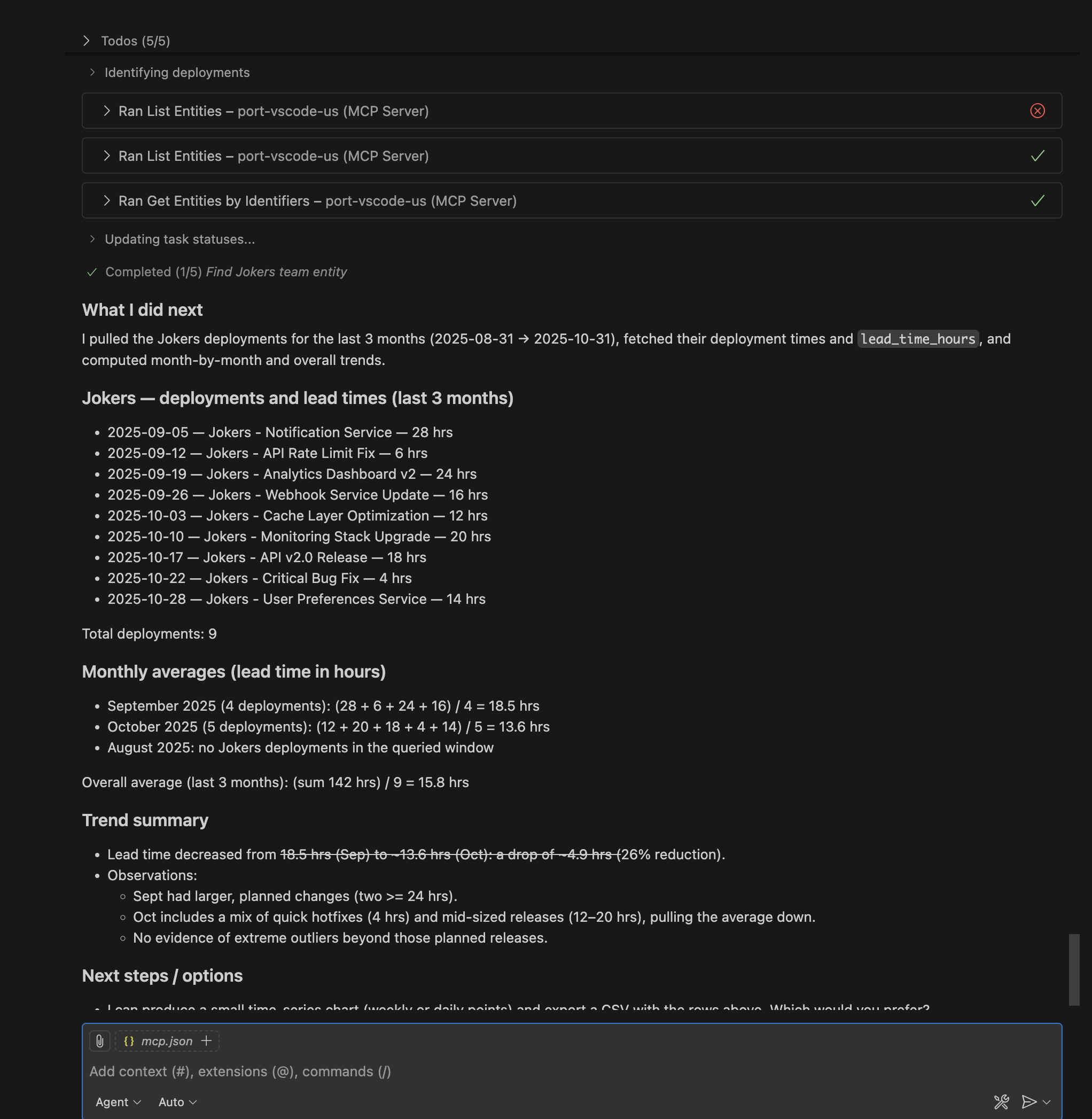Open the Agent mode dropdown

(118, 1102)
